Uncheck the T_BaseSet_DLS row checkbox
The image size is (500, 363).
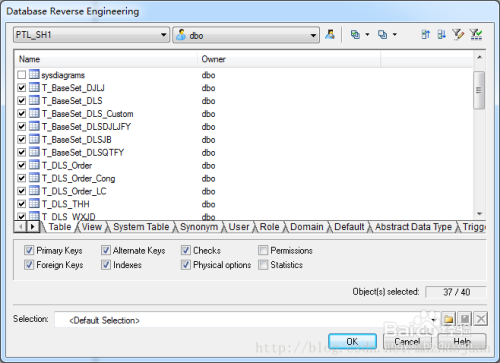click(22, 101)
